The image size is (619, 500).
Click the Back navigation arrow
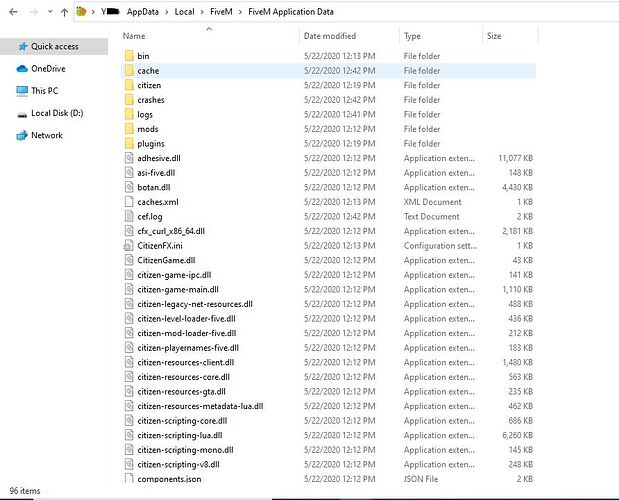click(x=13, y=12)
